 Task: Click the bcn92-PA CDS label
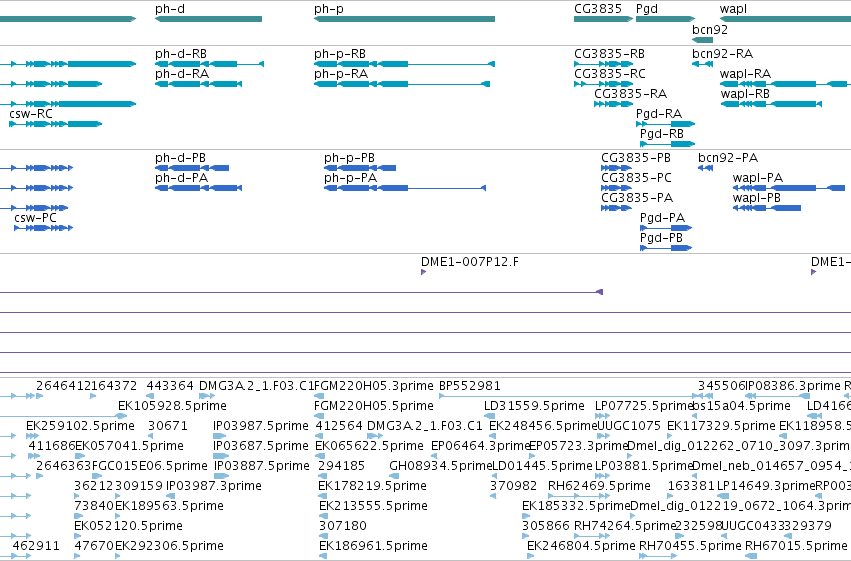(728, 158)
